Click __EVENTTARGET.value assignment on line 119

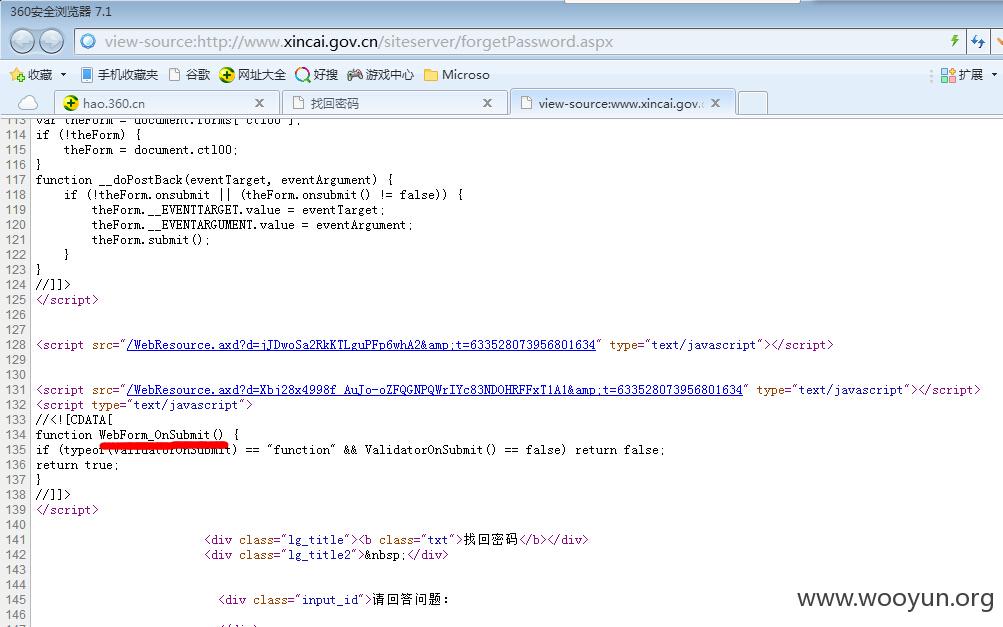coord(238,210)
